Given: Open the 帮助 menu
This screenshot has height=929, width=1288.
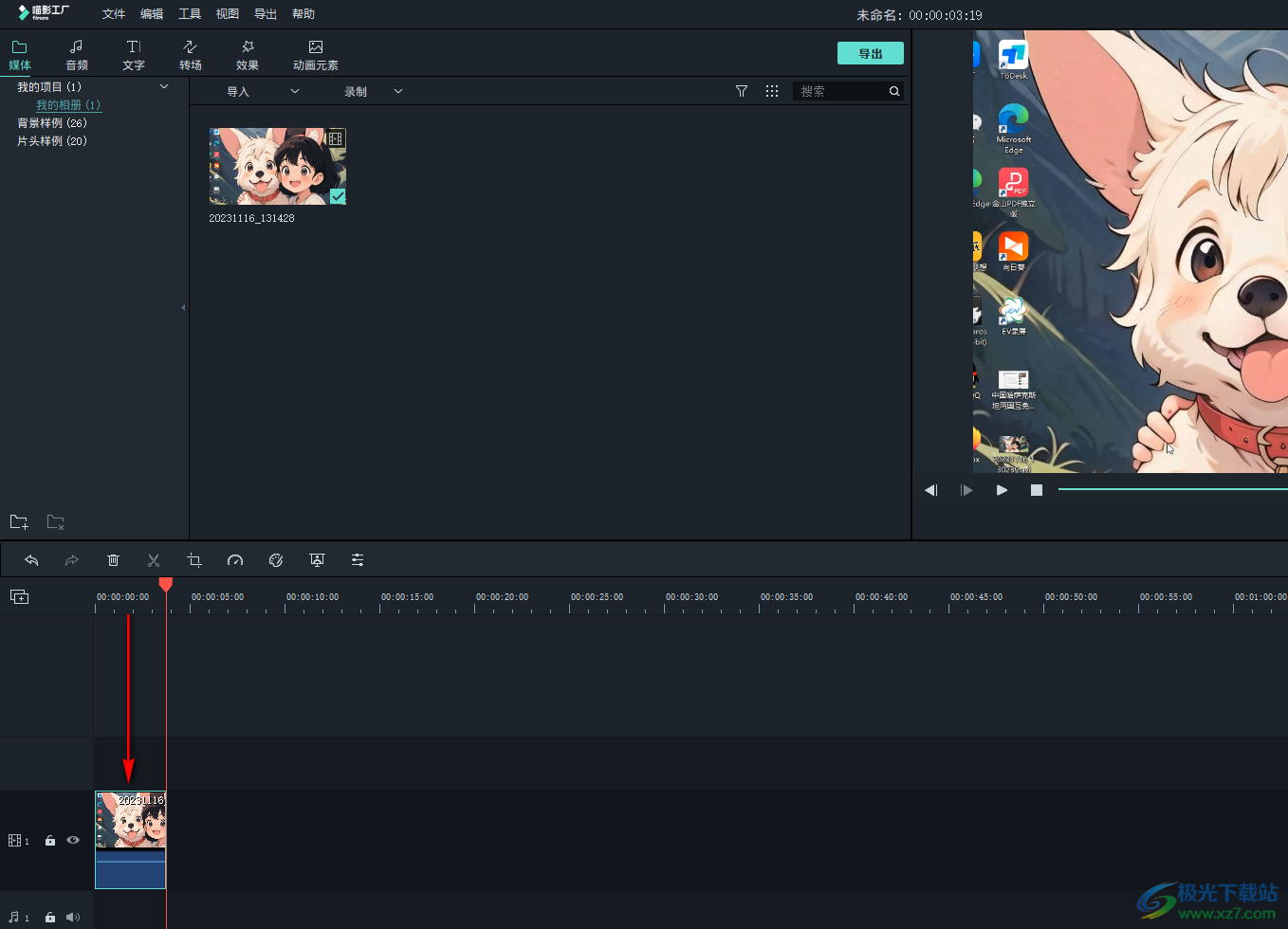Looking at the screenshot, I should (x=304, y=14).
